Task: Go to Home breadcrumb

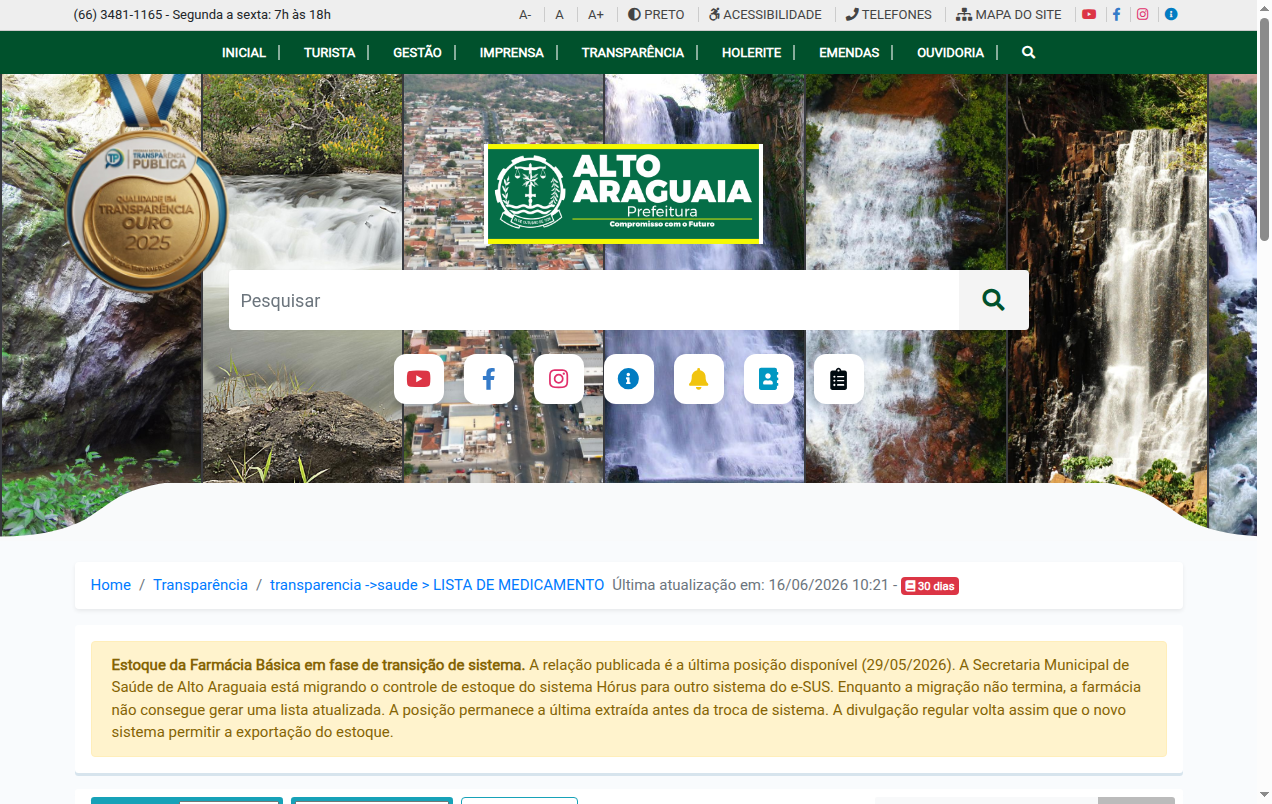Action: [111, 585]
